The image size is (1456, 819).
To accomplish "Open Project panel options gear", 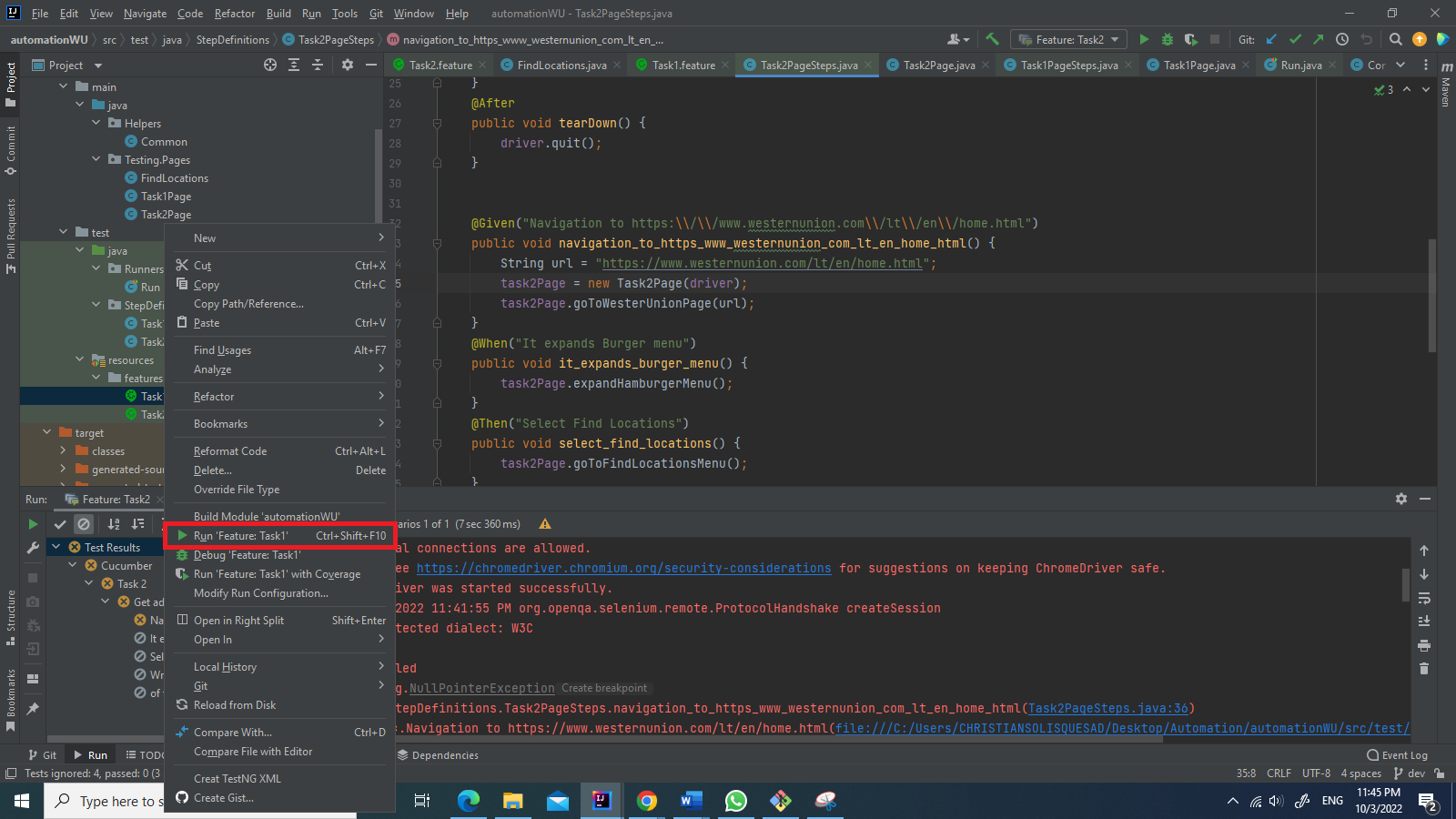I will (347, 65).
